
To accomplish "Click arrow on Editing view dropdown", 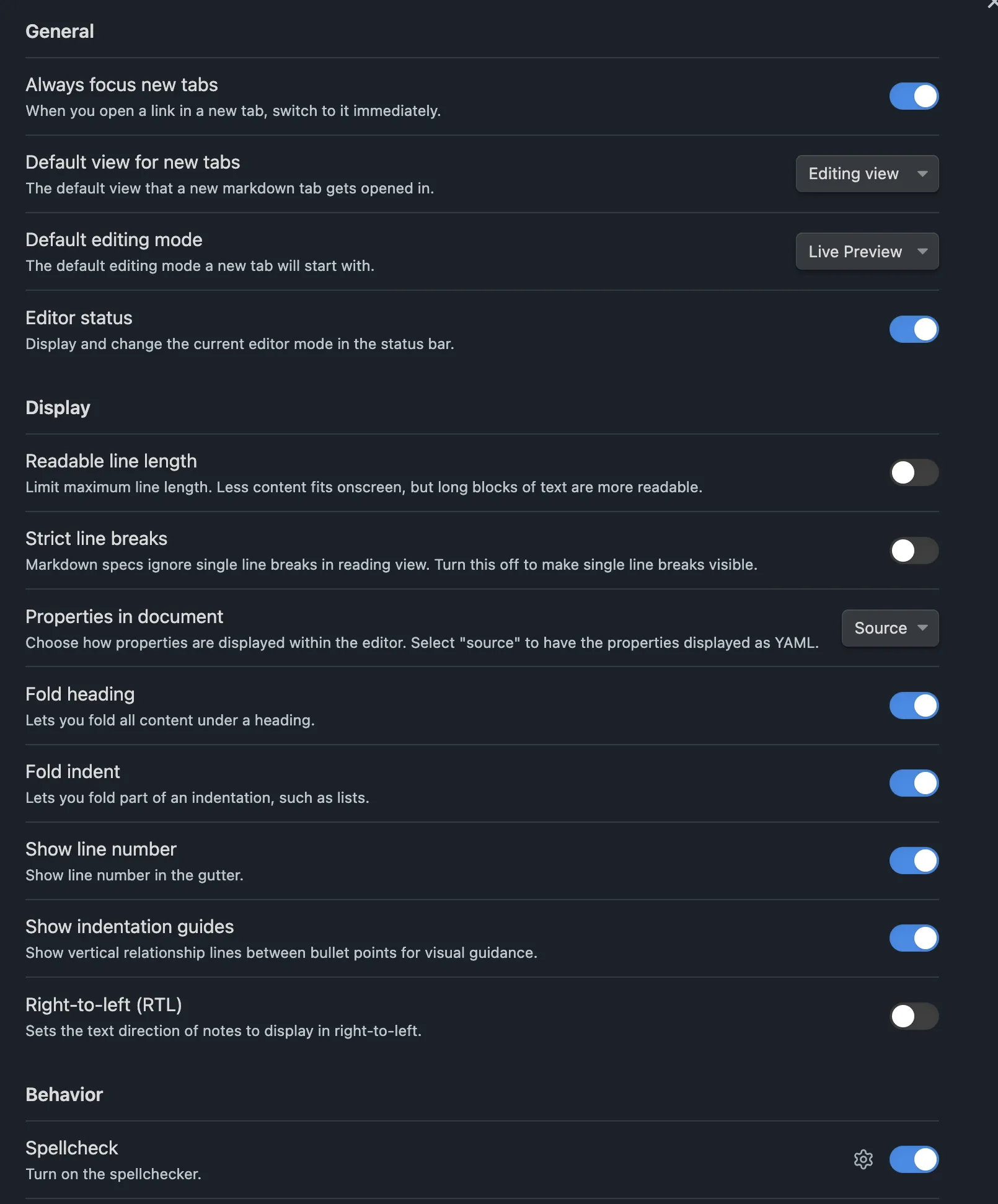I will (922, 174).
